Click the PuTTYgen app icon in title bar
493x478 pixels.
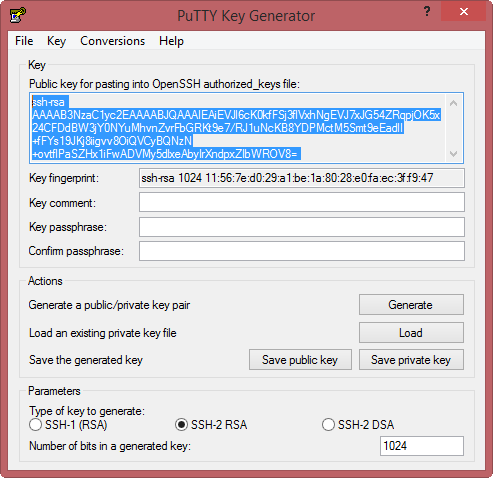(x=18, y=15)
